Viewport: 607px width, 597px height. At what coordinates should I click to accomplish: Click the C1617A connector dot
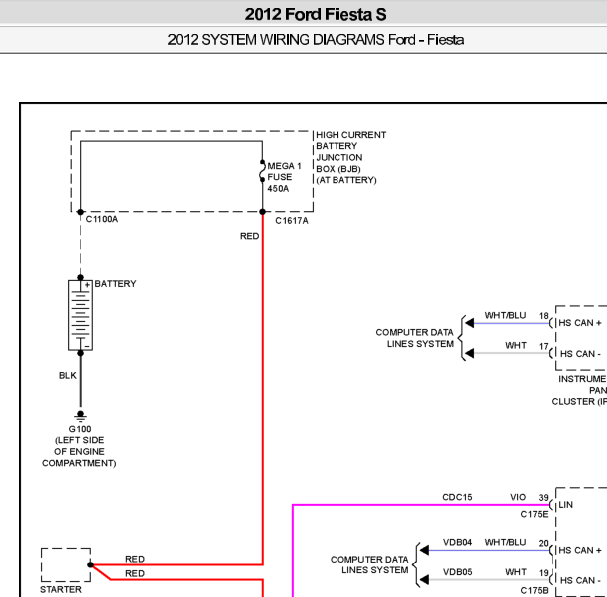pyautogui.click(x=262, y=212)
